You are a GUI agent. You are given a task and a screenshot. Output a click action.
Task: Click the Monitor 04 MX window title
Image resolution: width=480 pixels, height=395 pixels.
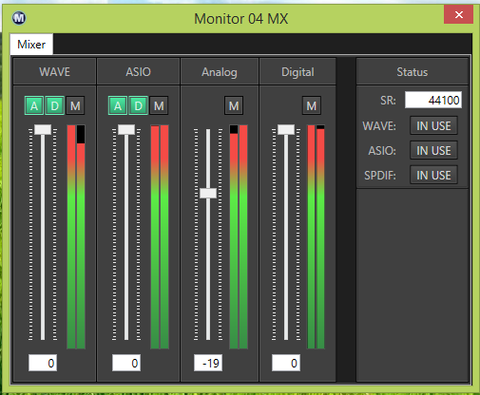[241, 19]
